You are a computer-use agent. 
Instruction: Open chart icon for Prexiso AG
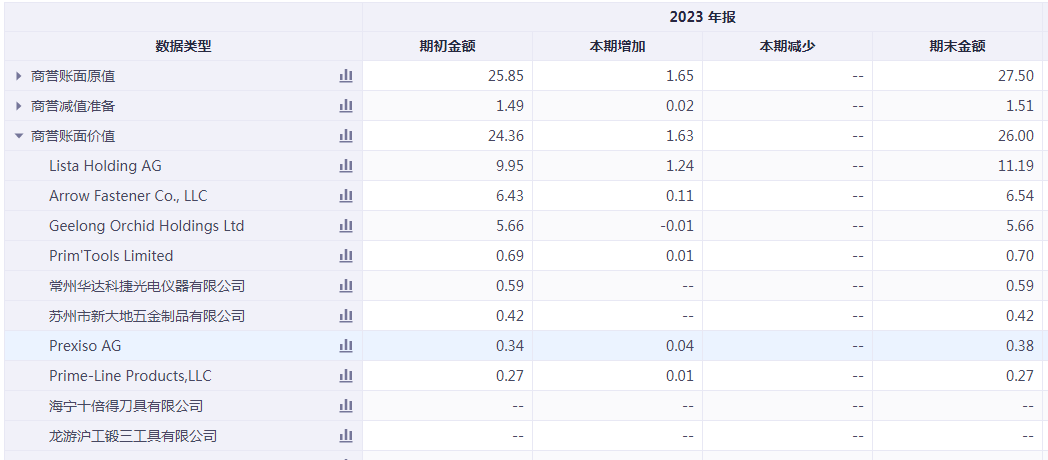click(346, 346)
